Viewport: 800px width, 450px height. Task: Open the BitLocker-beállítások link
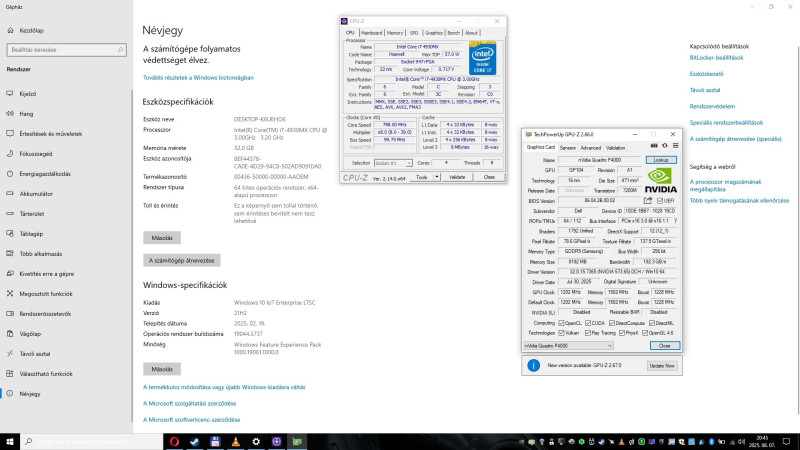716,58
